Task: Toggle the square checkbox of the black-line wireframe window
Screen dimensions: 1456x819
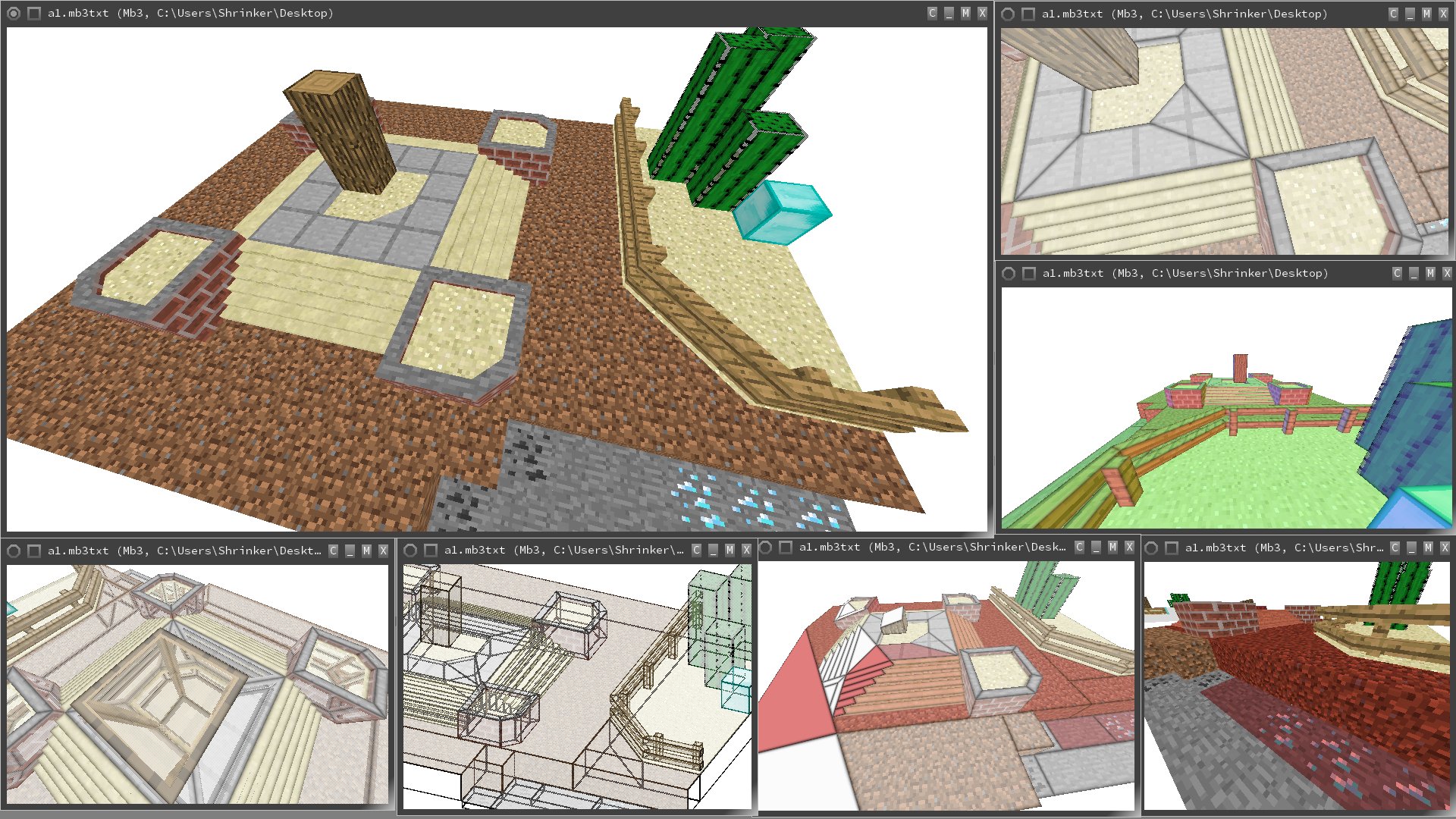Action: point(431,551)
